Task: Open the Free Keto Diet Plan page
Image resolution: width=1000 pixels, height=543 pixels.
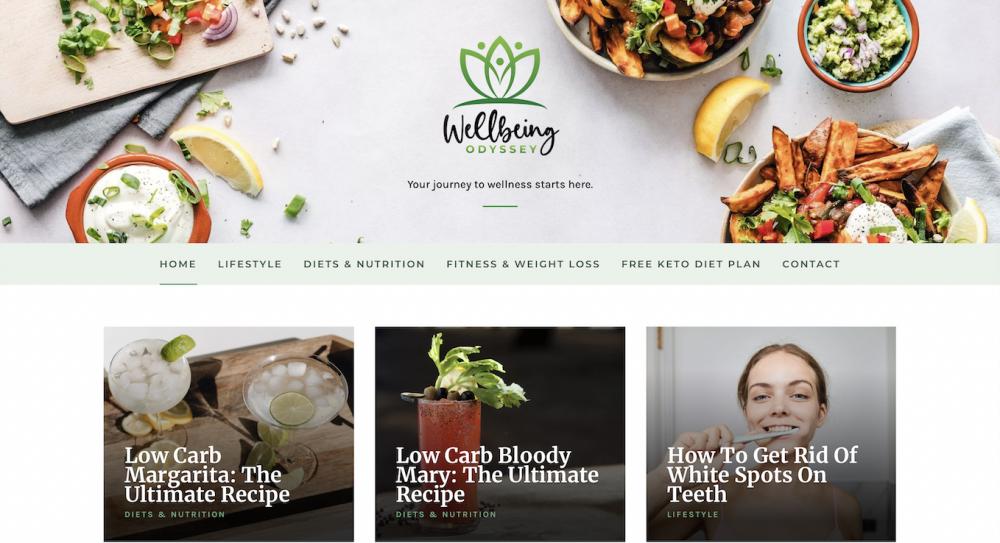Action: [x=691, y=264]
